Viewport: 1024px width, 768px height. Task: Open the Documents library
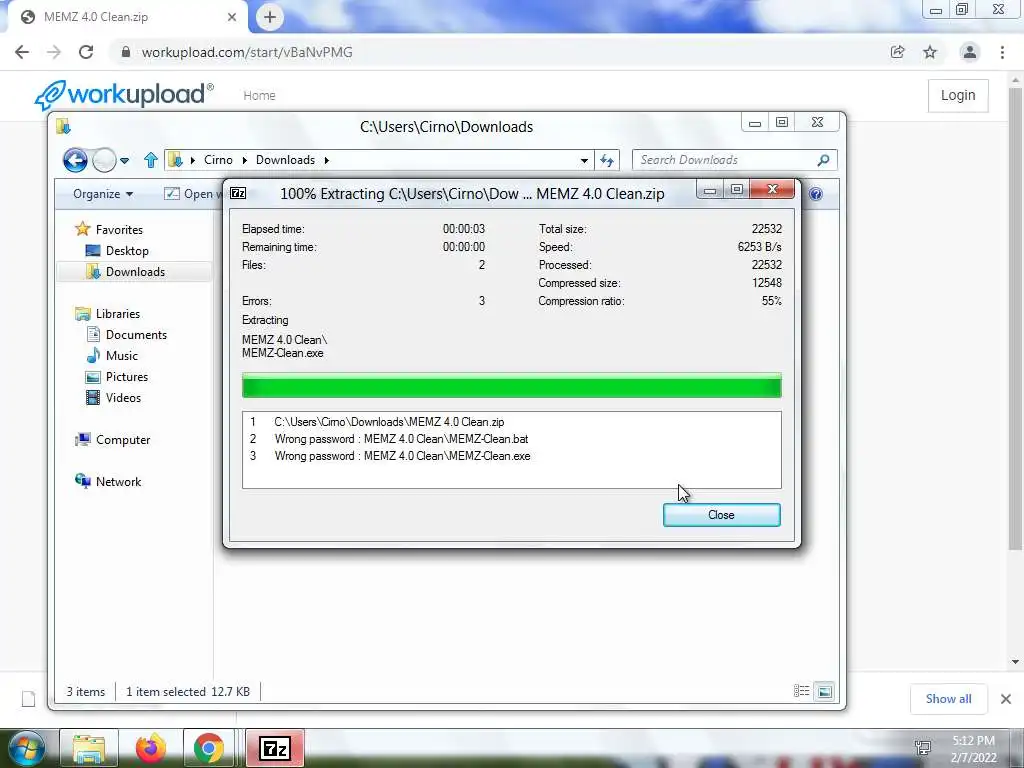click(136, 335)
